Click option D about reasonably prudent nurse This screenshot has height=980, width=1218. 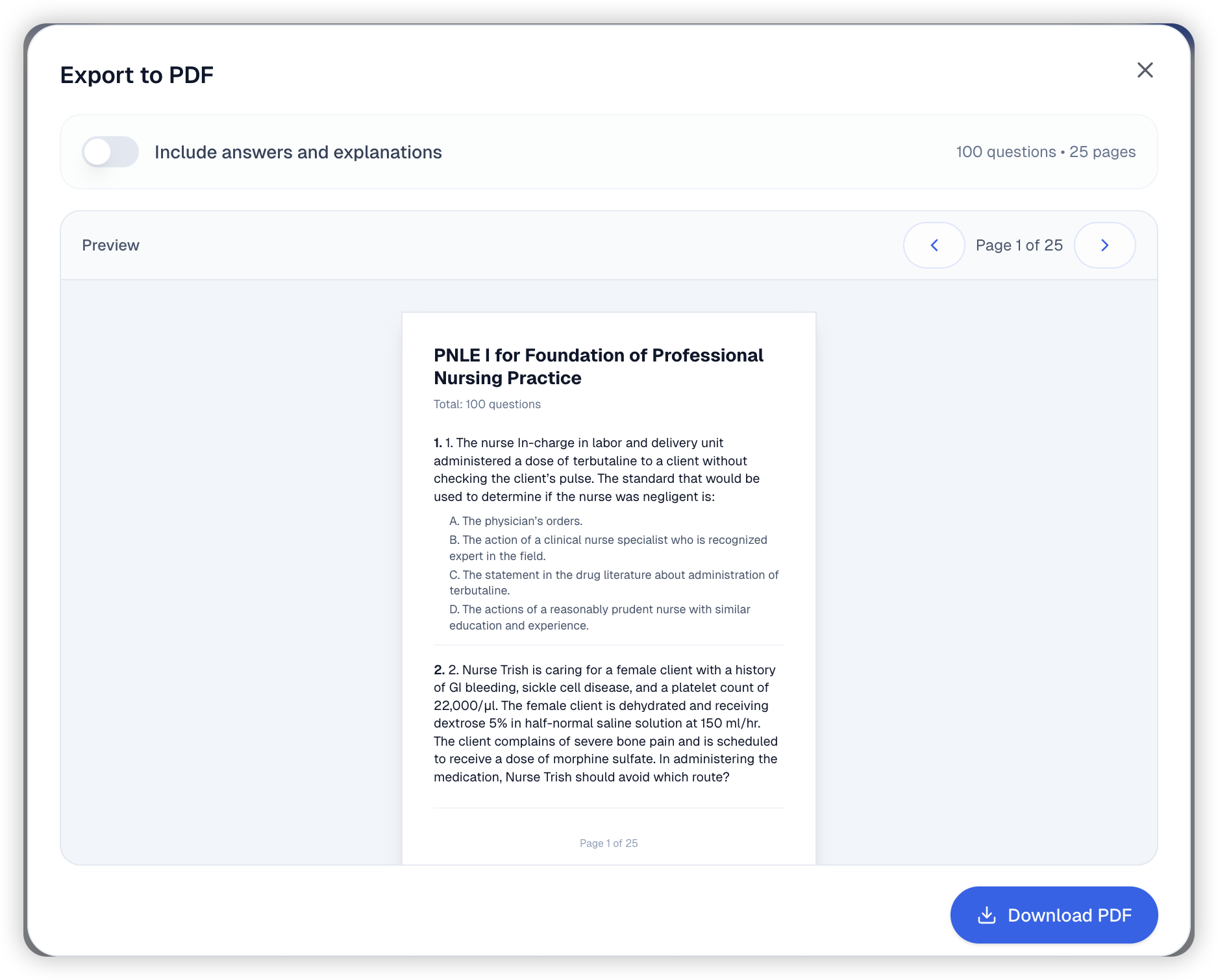pos(599,617)
